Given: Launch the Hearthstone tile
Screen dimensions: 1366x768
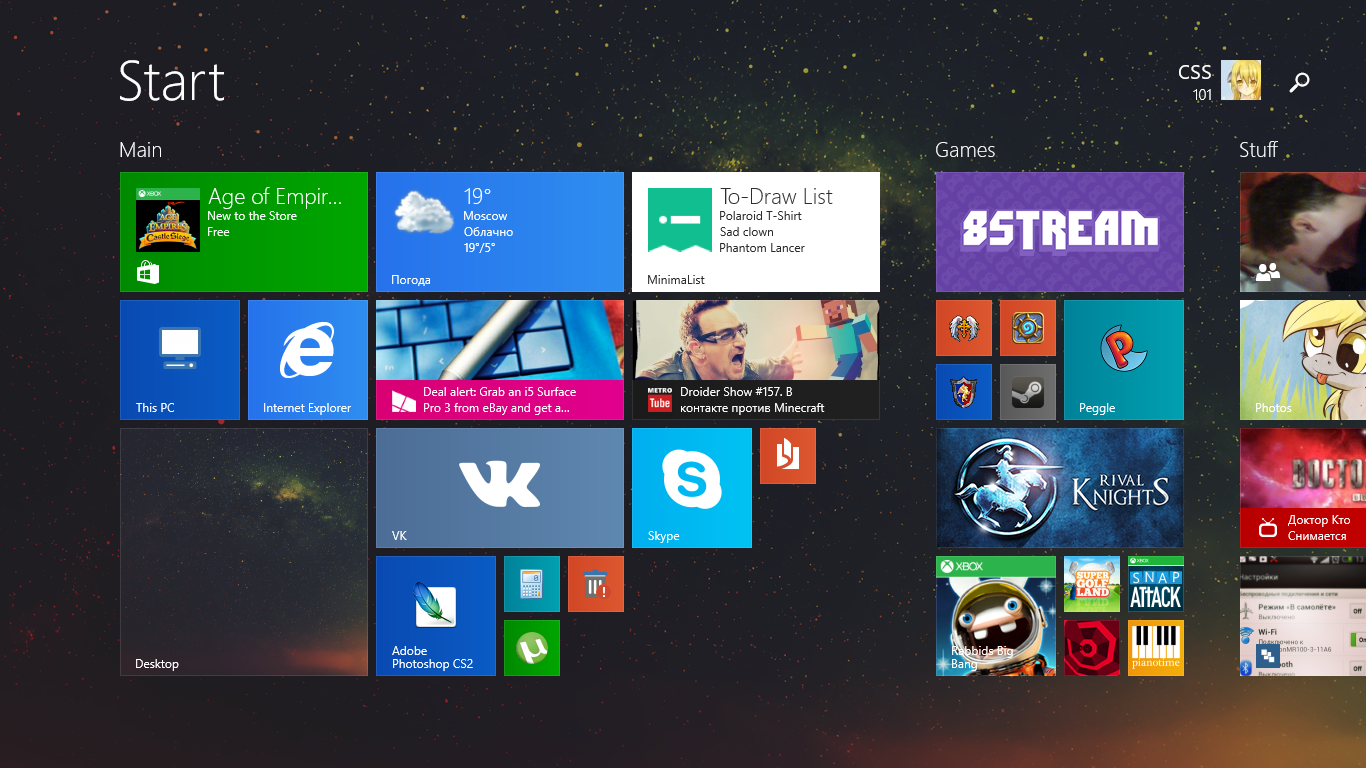Looking at the screenshot, I should click(1028, 328).
